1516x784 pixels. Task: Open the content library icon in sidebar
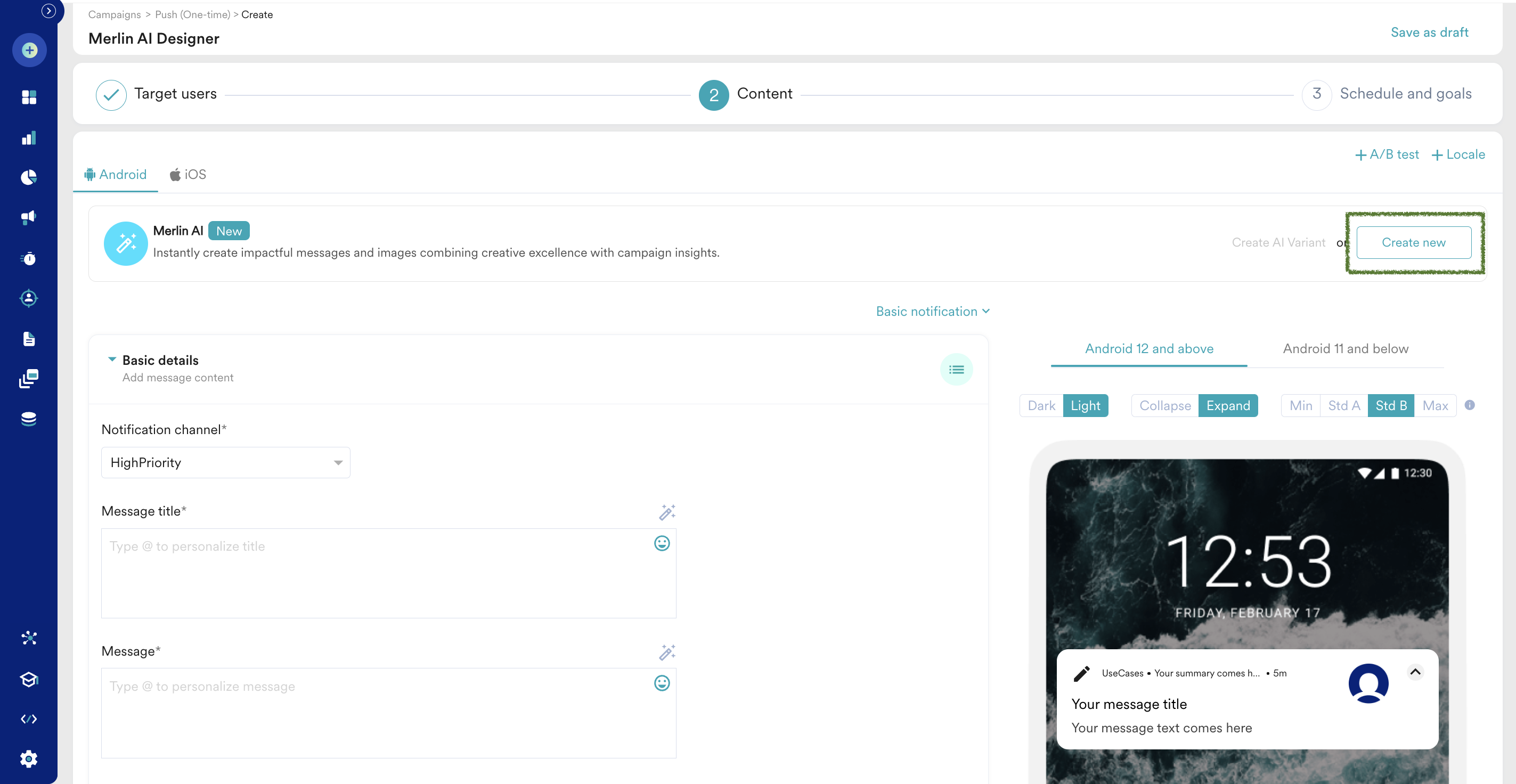point(29,379)
